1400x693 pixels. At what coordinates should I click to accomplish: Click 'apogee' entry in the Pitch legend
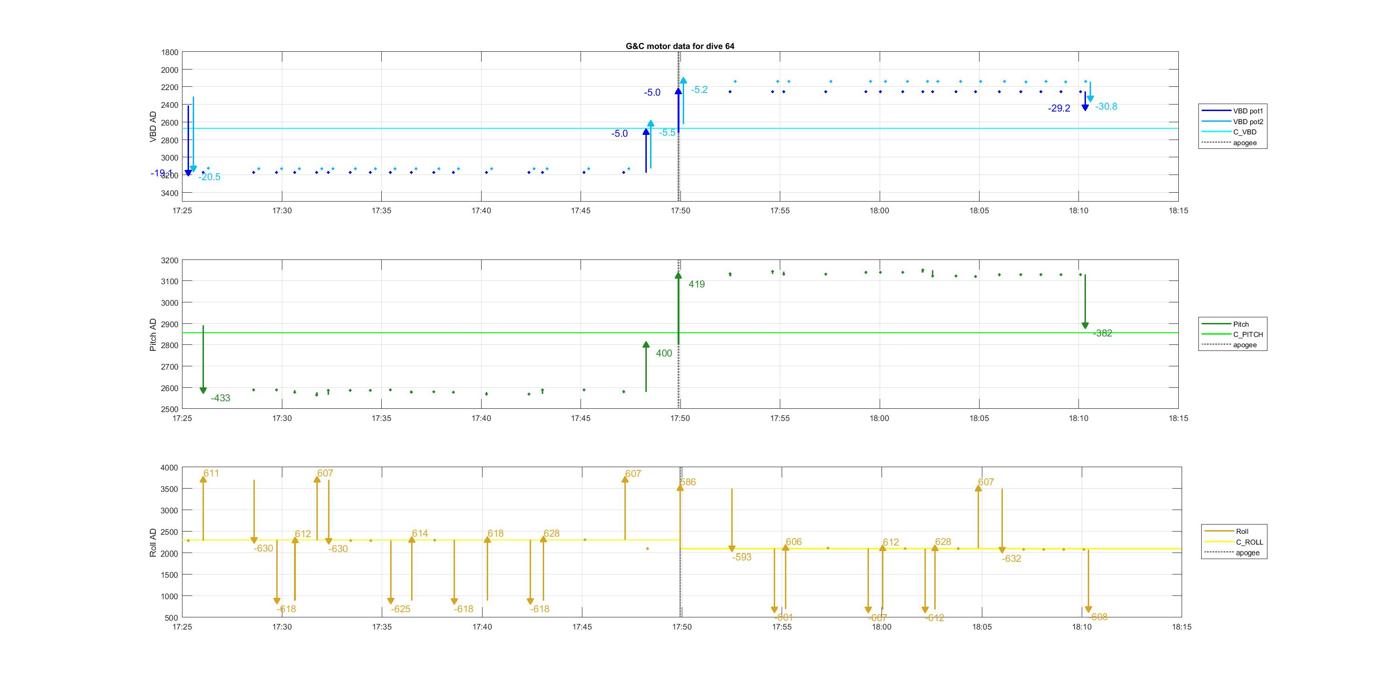click(1244, 345)
